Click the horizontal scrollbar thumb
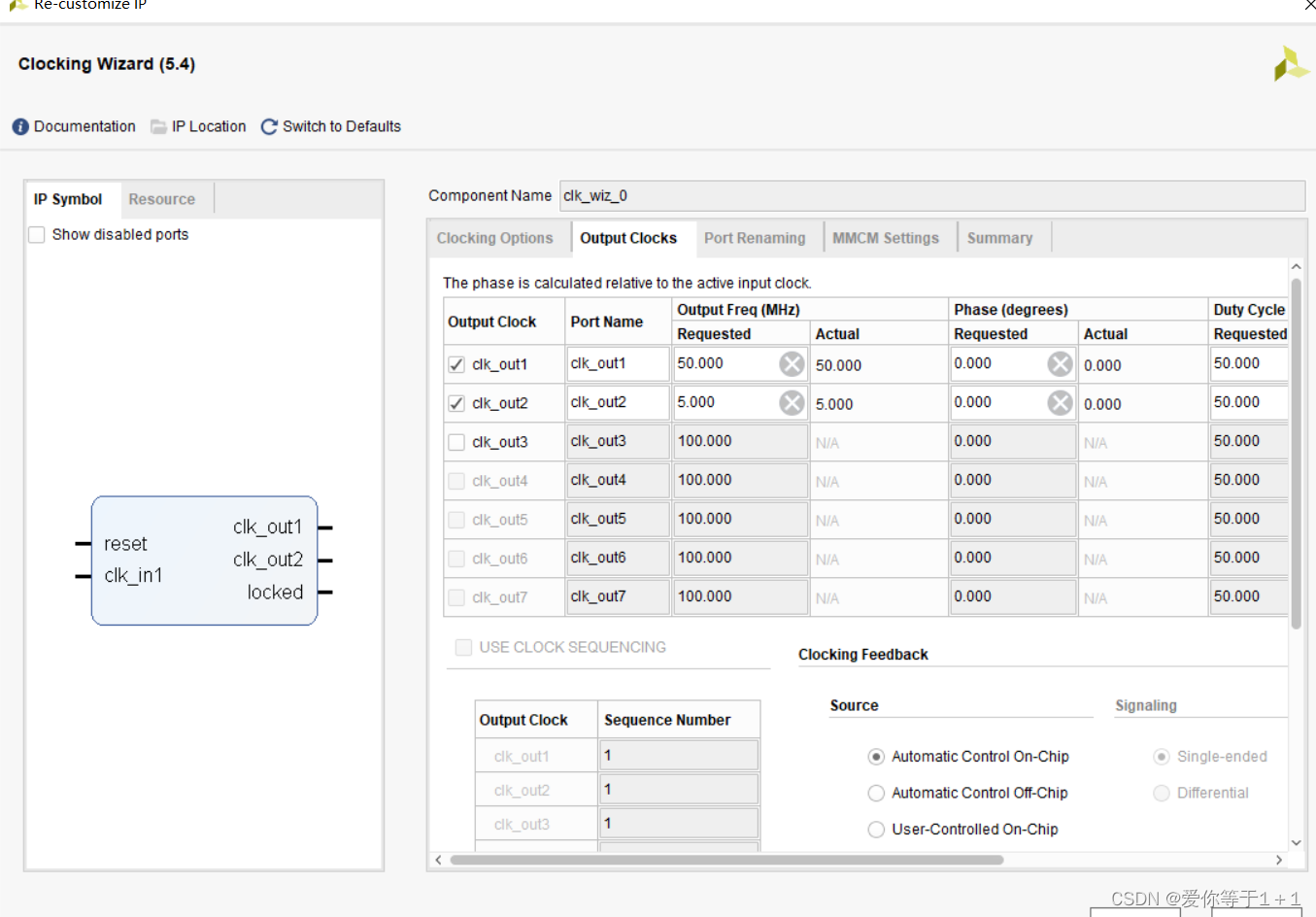Viewport: 1316px width, 917px height. click(726, 860)
